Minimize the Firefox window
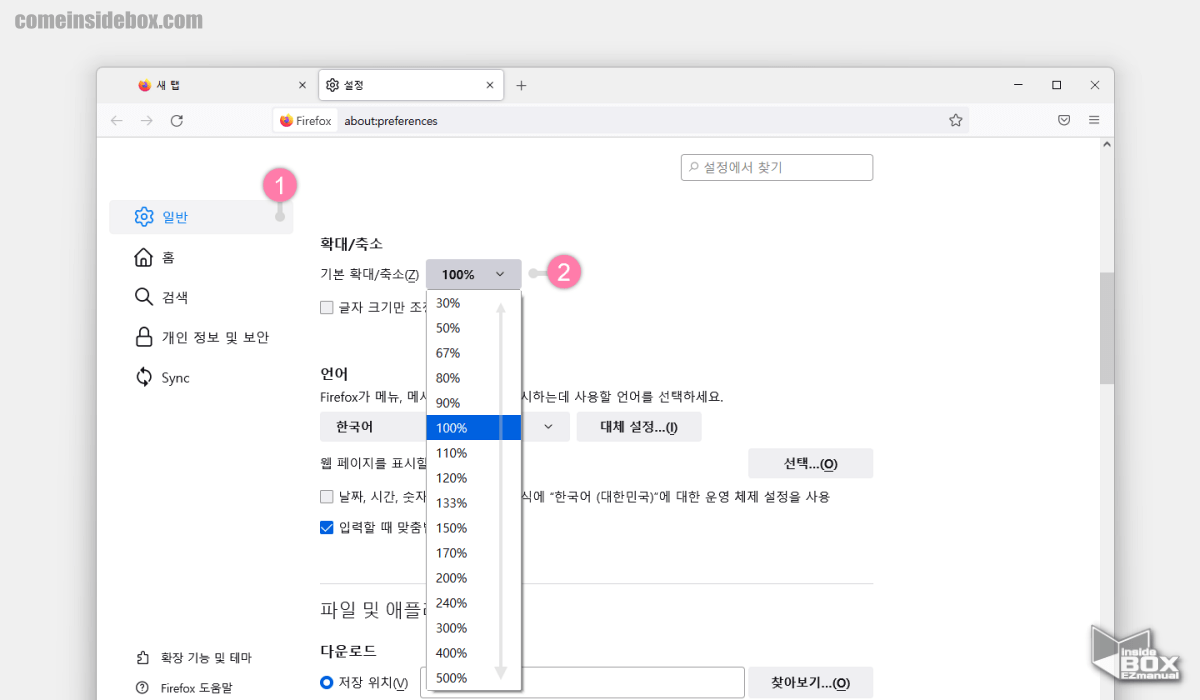 pos(1017,86)
